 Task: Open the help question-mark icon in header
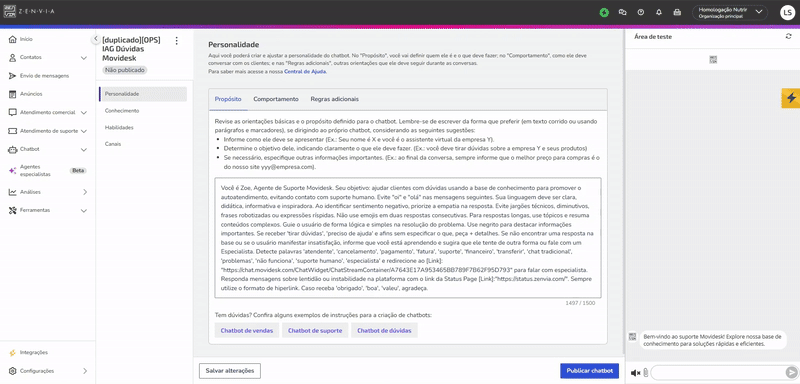[x=641, y=12]
